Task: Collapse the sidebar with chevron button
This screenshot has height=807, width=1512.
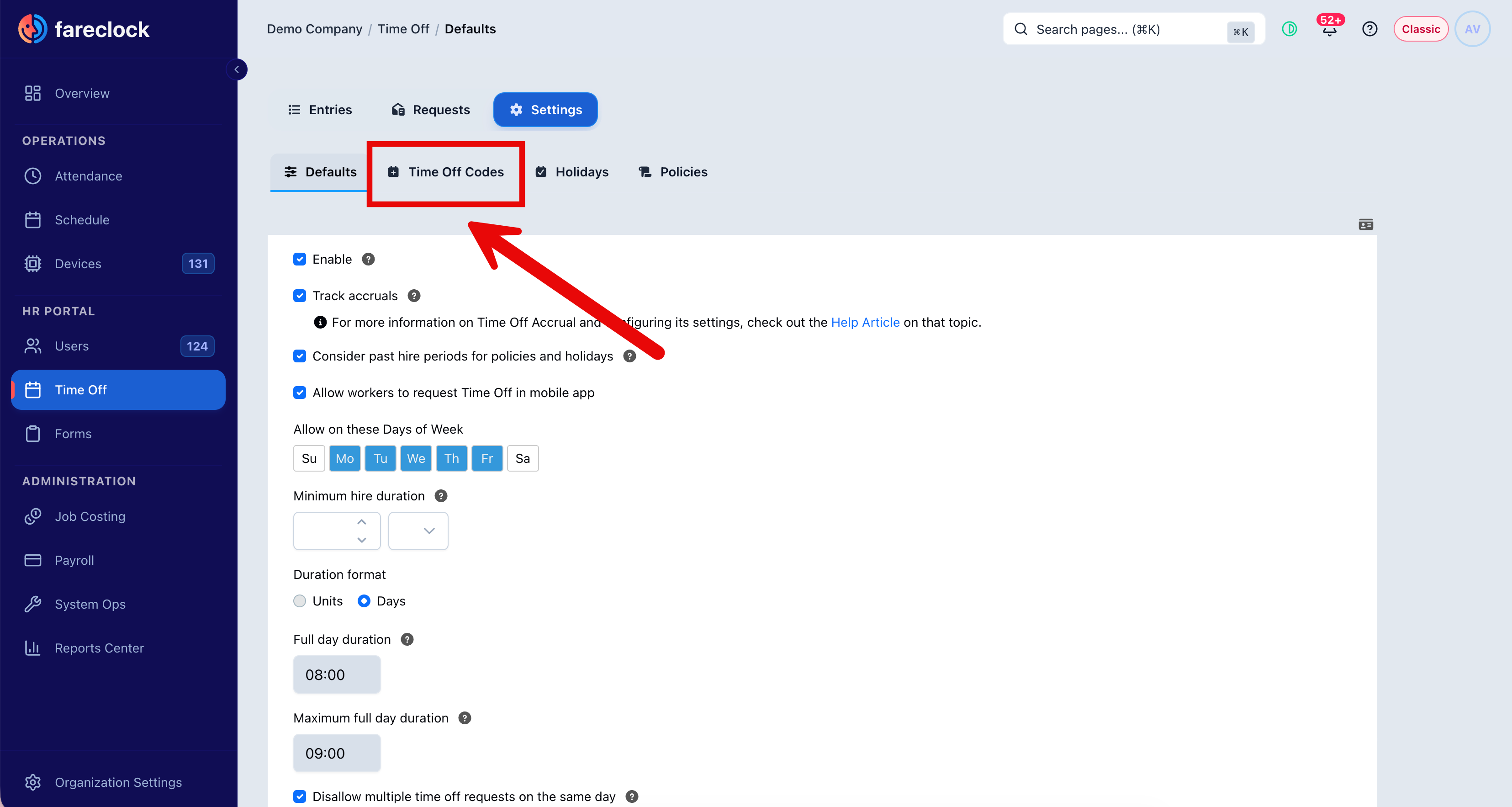Action: pyautogui.click(x=237, y=69)
